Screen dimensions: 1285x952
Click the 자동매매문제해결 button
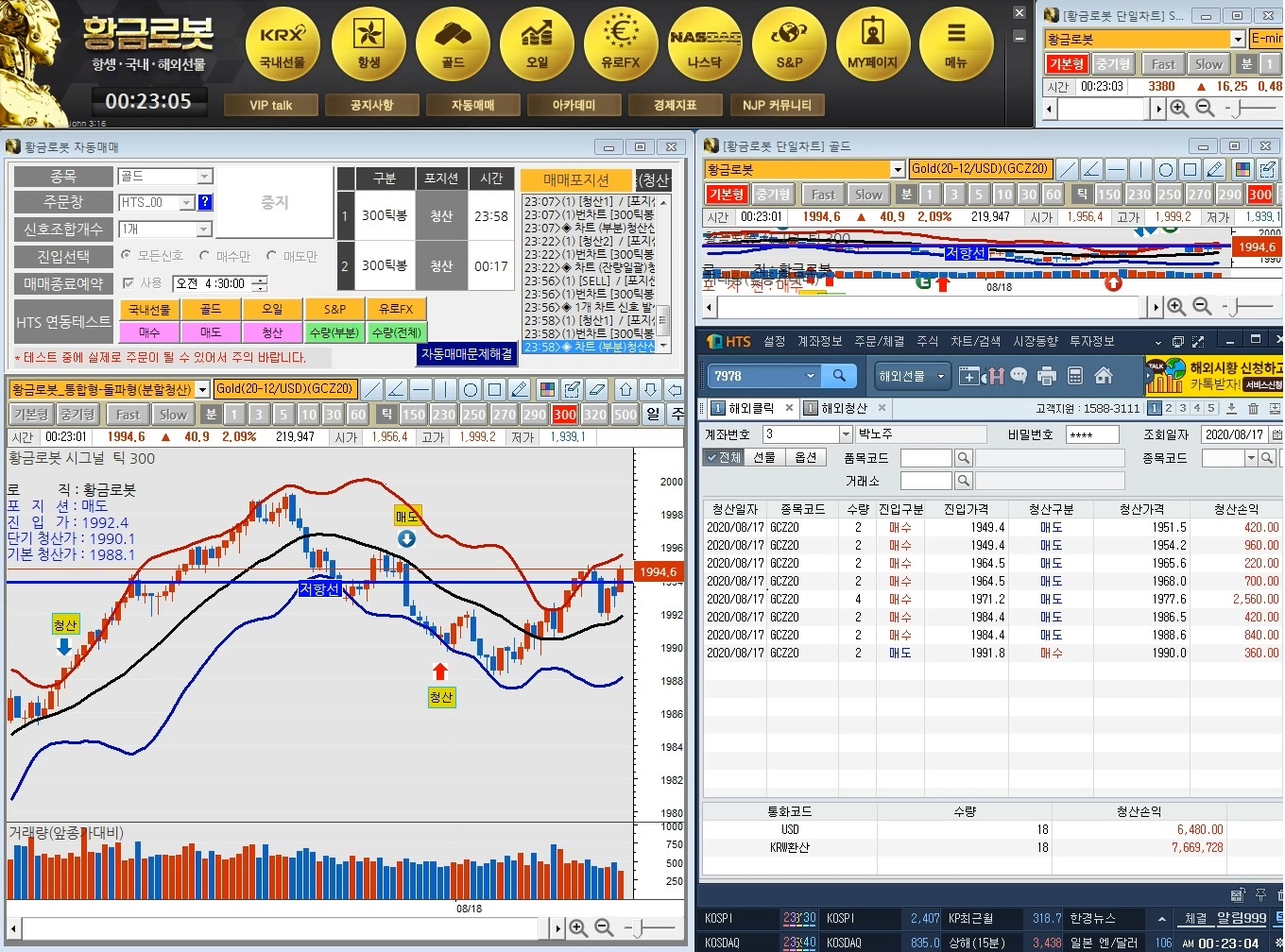point(467,353)
